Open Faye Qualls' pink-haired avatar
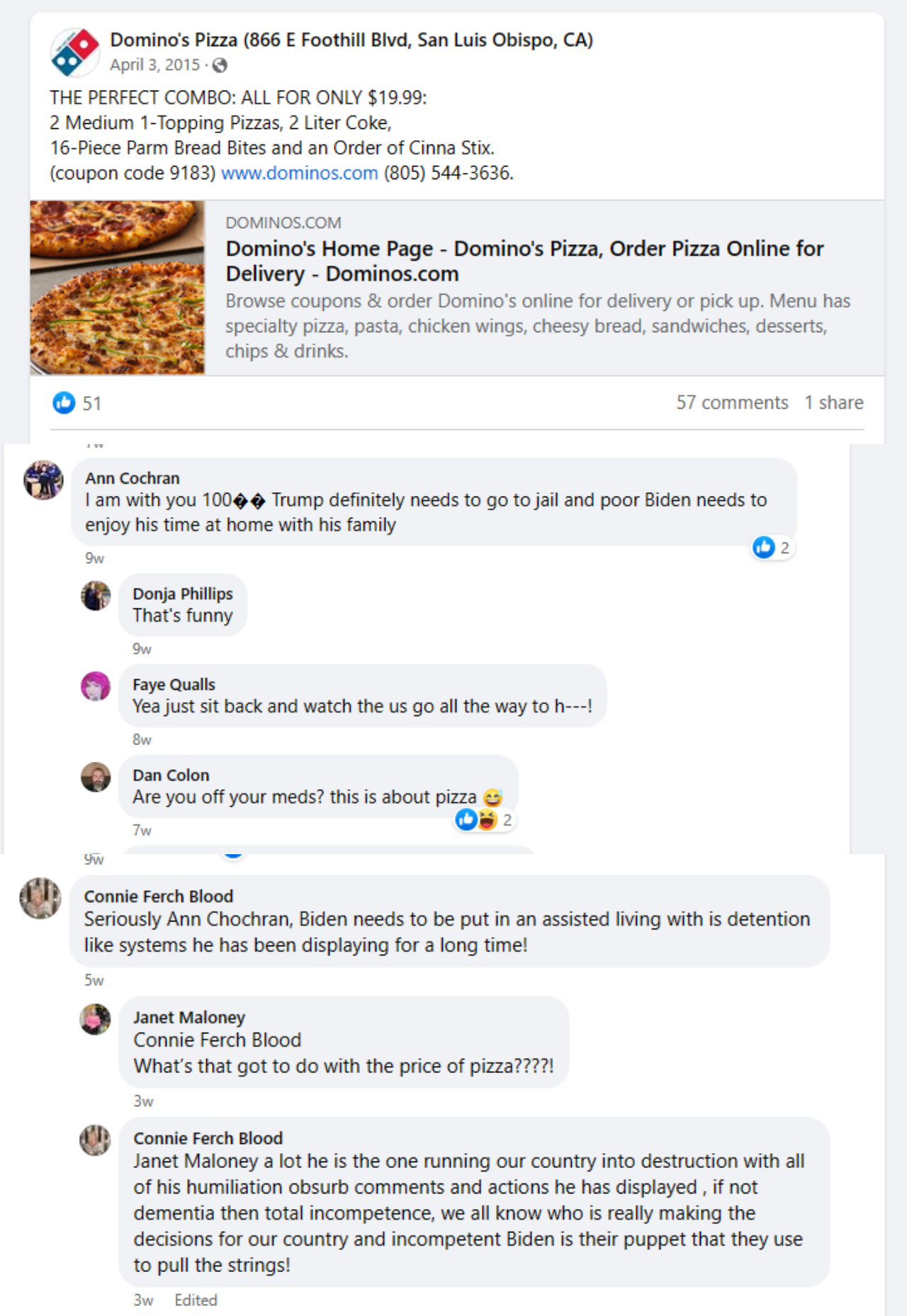 click(96, 686)
